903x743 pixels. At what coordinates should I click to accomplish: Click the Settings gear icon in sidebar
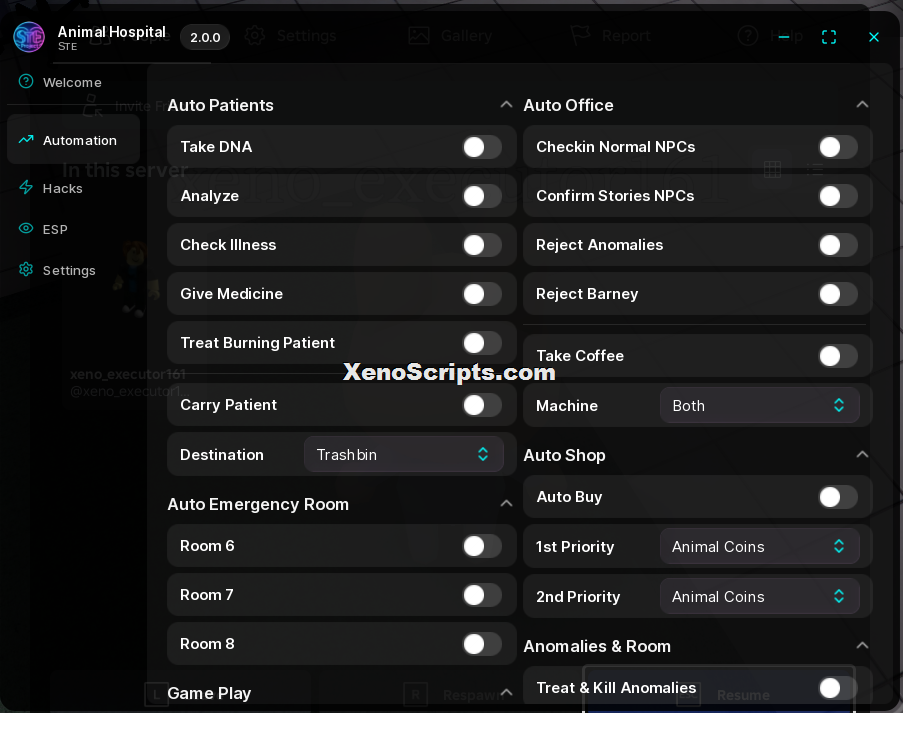coord(26,269)
